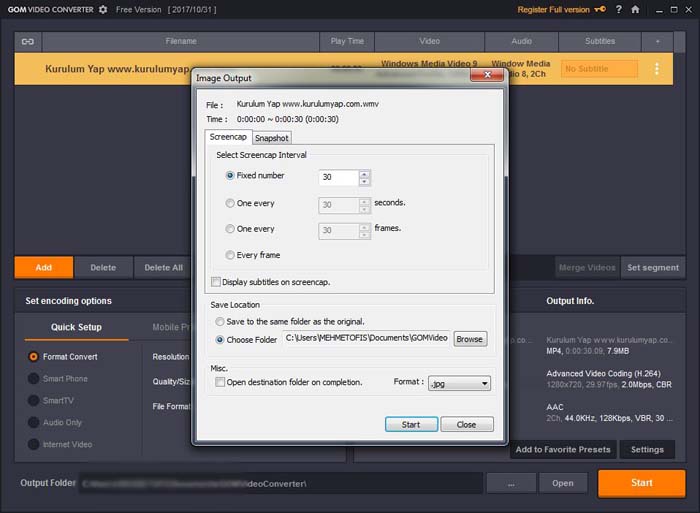Image resolution: width=700 pixels, height=513 pixels.
Task: Click the Output Info. heading
Action: coord(570,301)
